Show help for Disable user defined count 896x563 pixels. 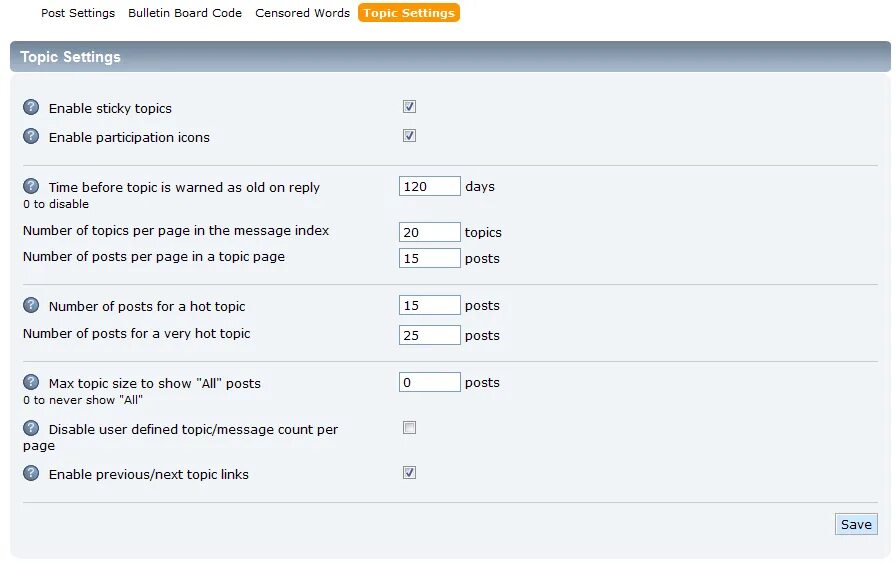point(31,428)
